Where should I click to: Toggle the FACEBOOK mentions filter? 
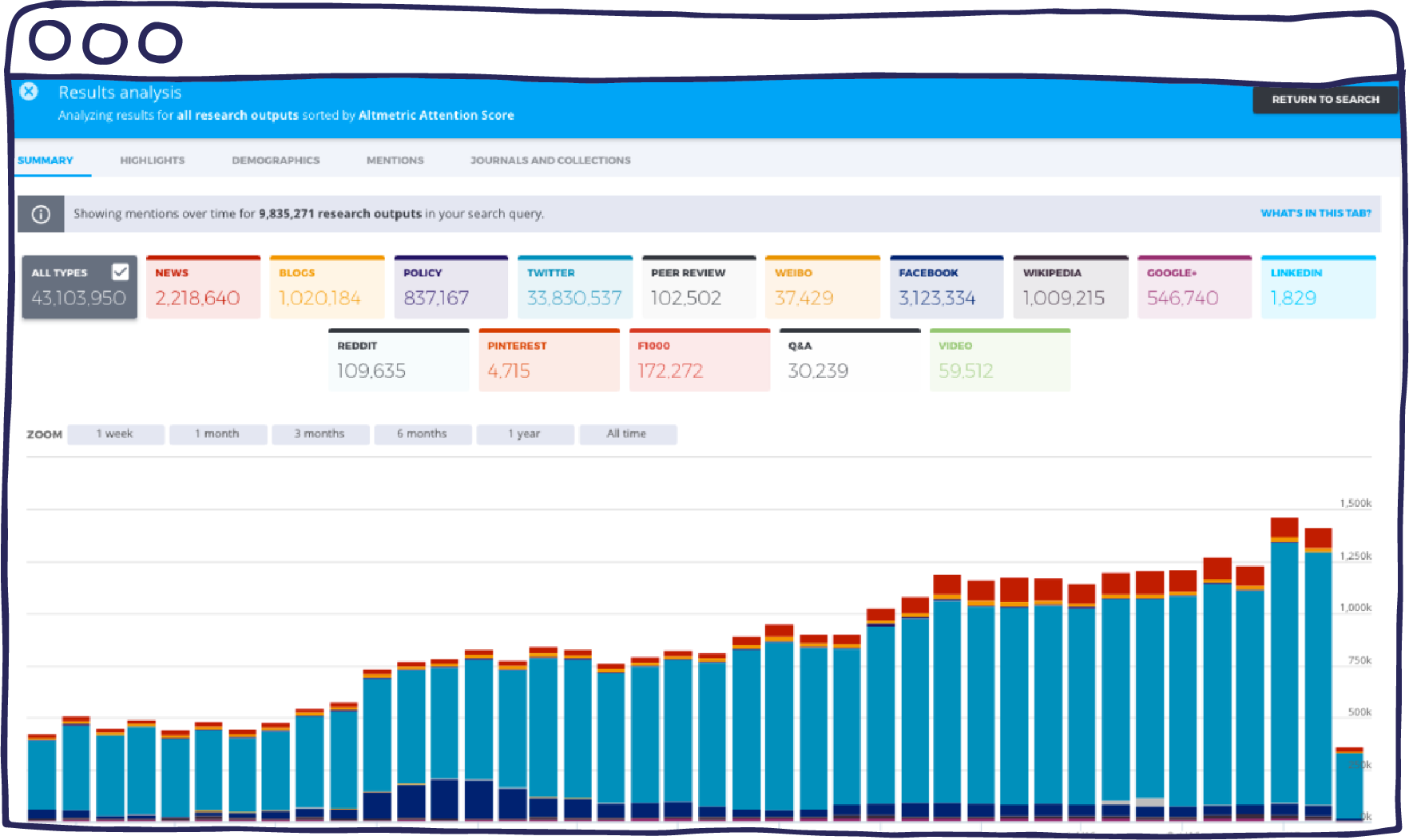coord(947,286)
